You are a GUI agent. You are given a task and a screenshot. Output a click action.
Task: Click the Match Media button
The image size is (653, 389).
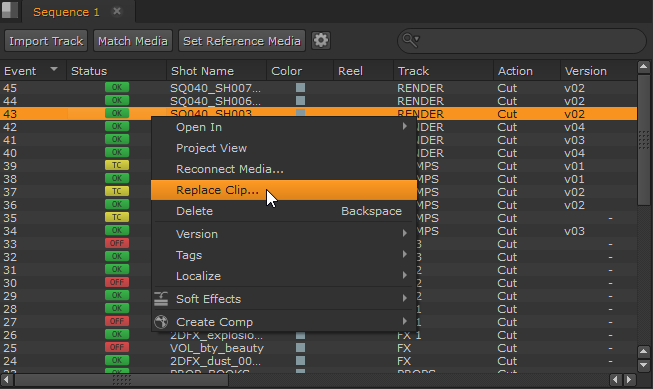pos(133,41)
